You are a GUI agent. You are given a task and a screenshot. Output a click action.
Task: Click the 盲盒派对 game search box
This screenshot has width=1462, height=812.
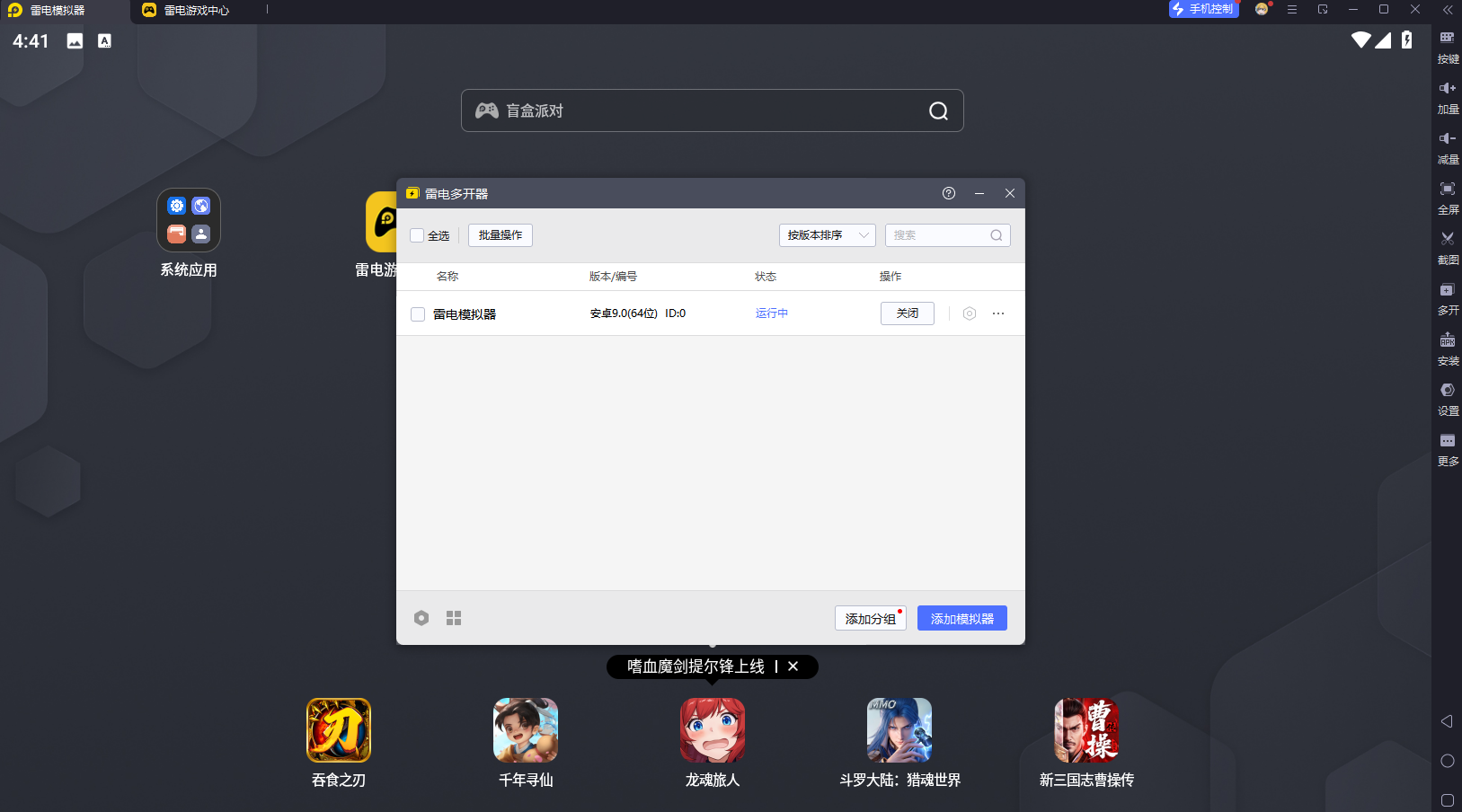pyautogui.click(x=712, y=110)
